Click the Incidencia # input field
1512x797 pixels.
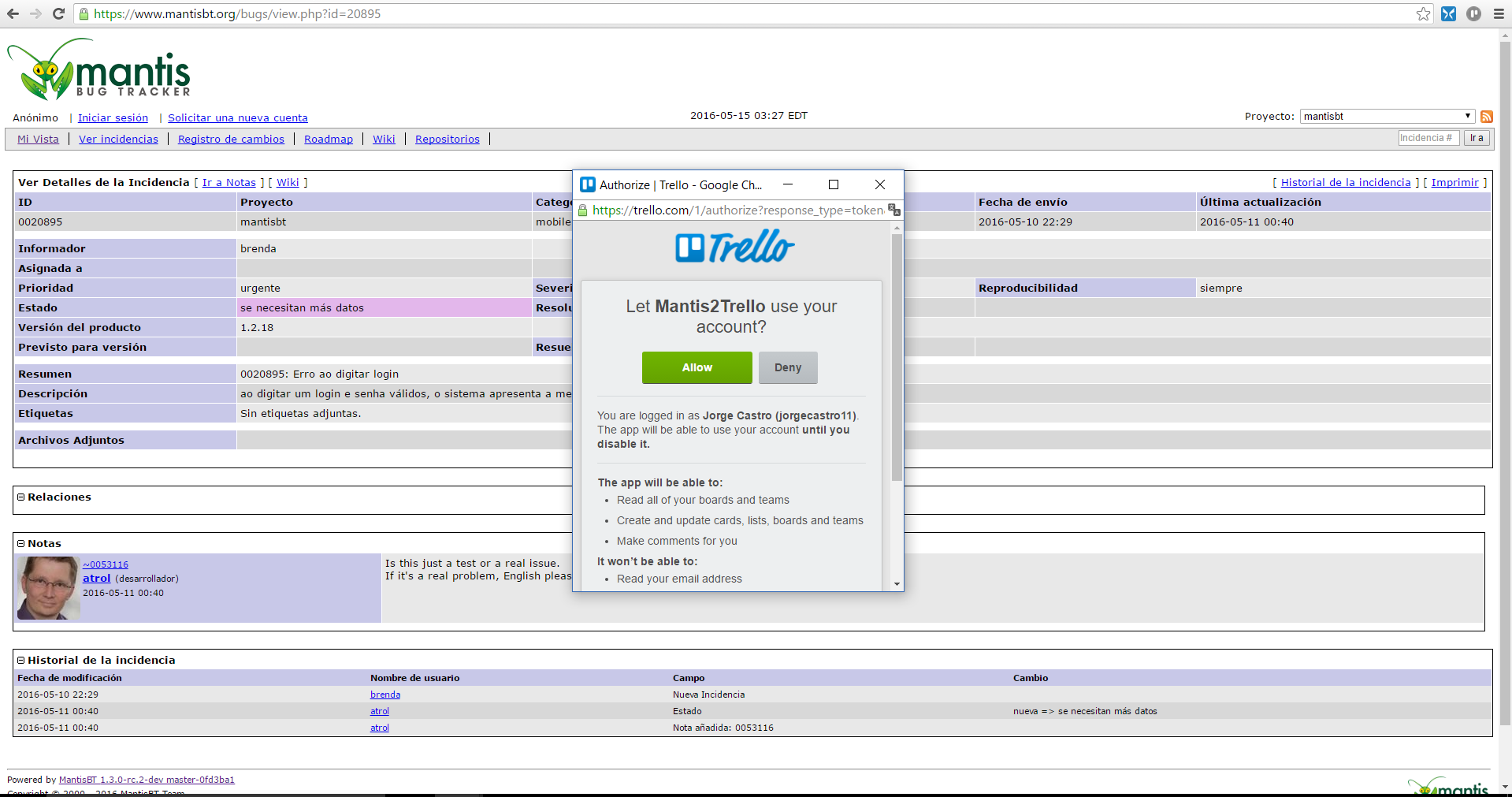coord(1428,138)
